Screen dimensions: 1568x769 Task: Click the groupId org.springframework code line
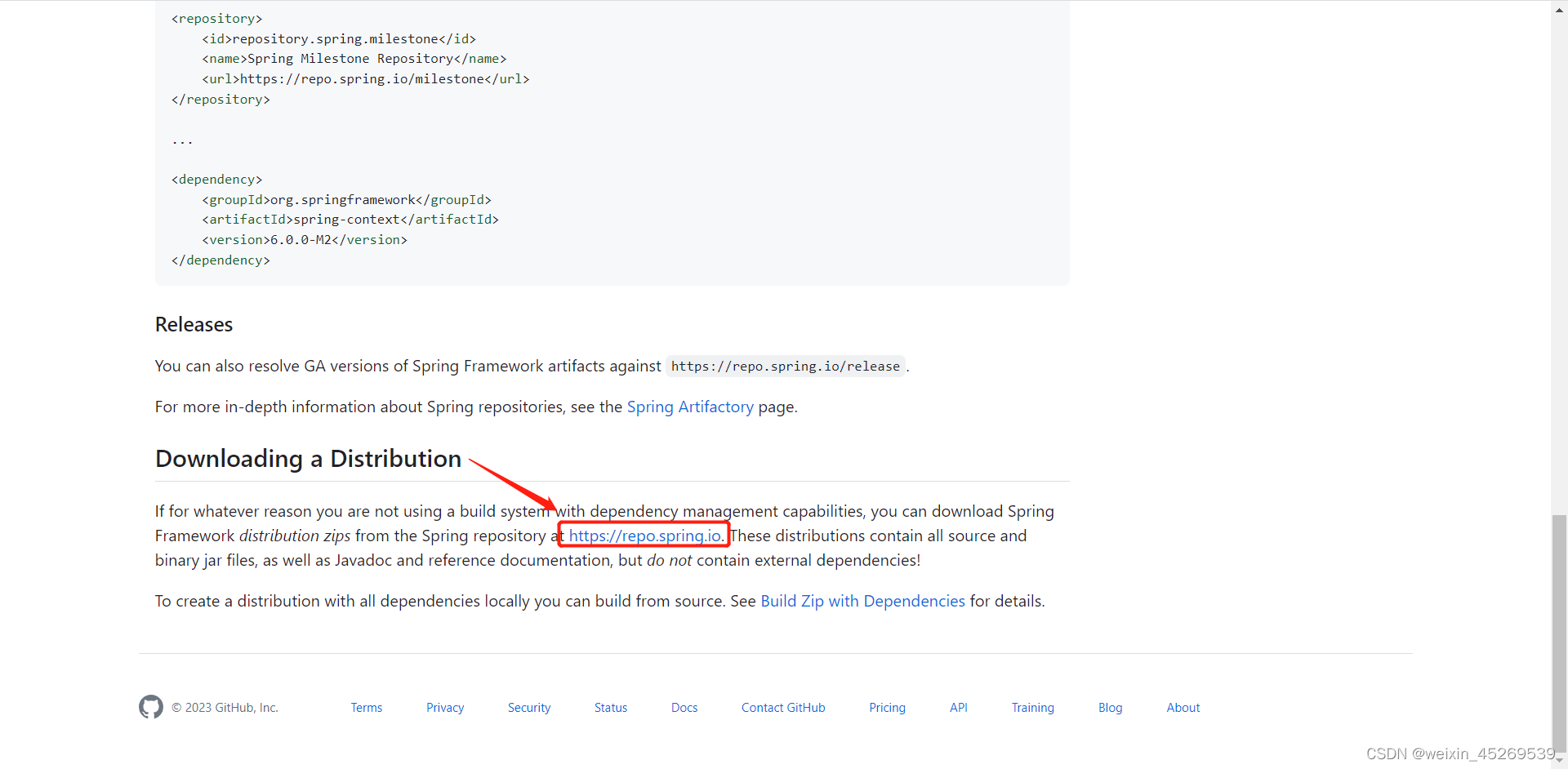tap(346, 200)
